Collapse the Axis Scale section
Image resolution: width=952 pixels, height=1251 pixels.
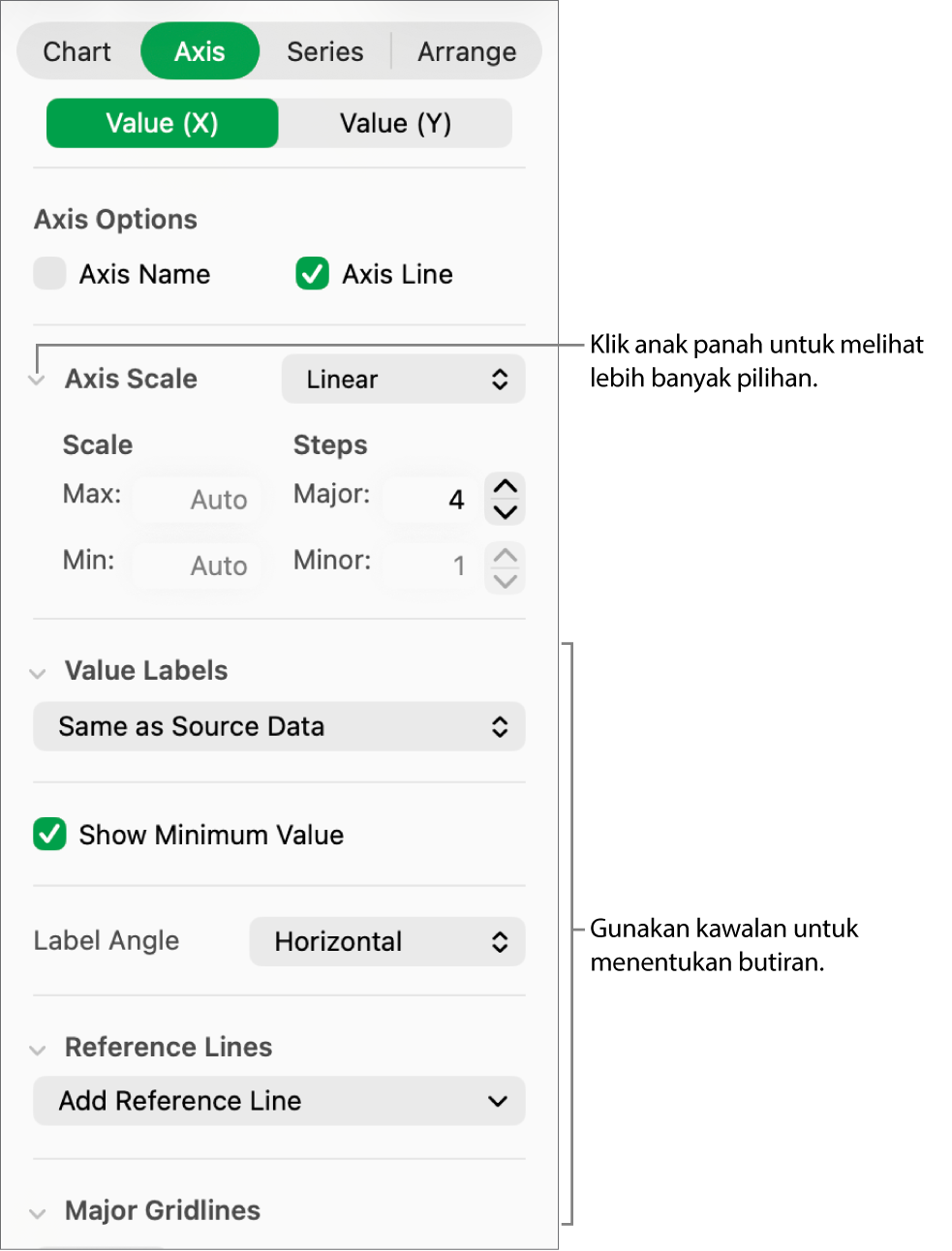pyautogui.click(x=37, y=381)
